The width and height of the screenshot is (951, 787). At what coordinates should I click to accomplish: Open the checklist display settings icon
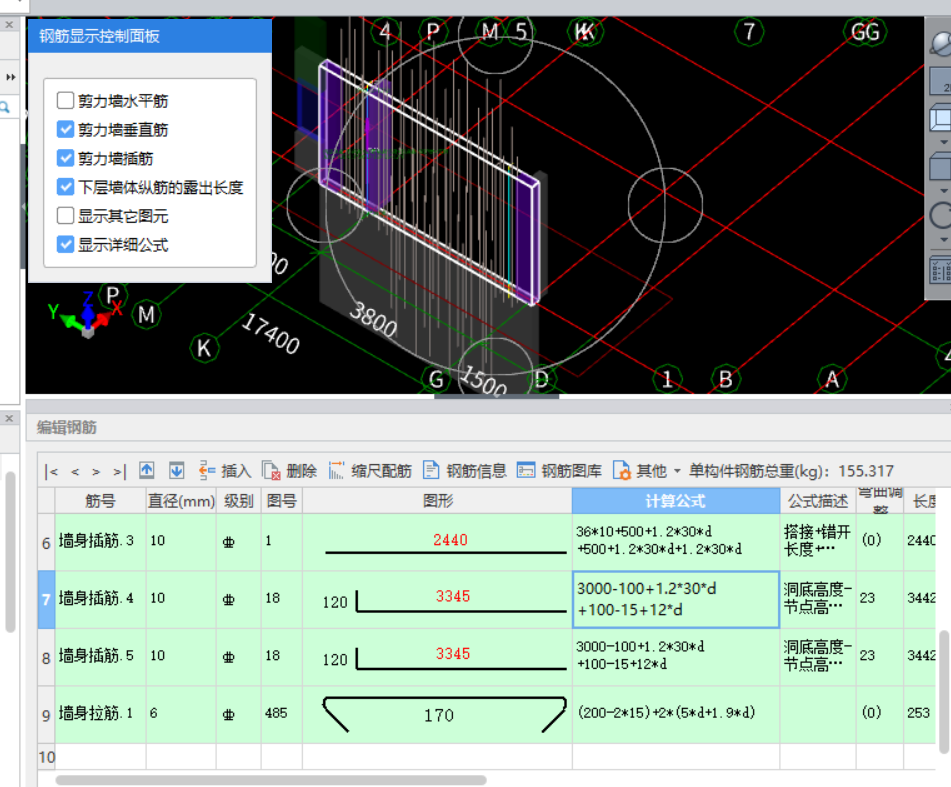click(941, 270)
